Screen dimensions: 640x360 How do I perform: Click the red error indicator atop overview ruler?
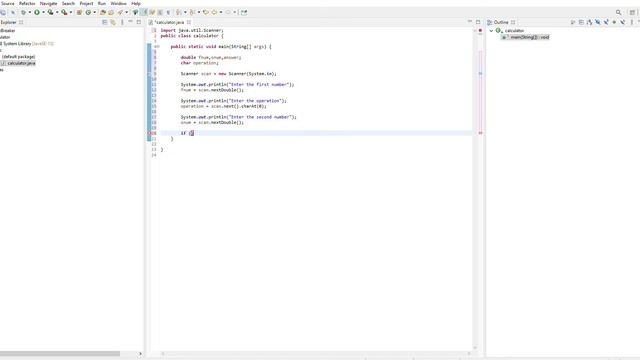(x=480, y=30)
